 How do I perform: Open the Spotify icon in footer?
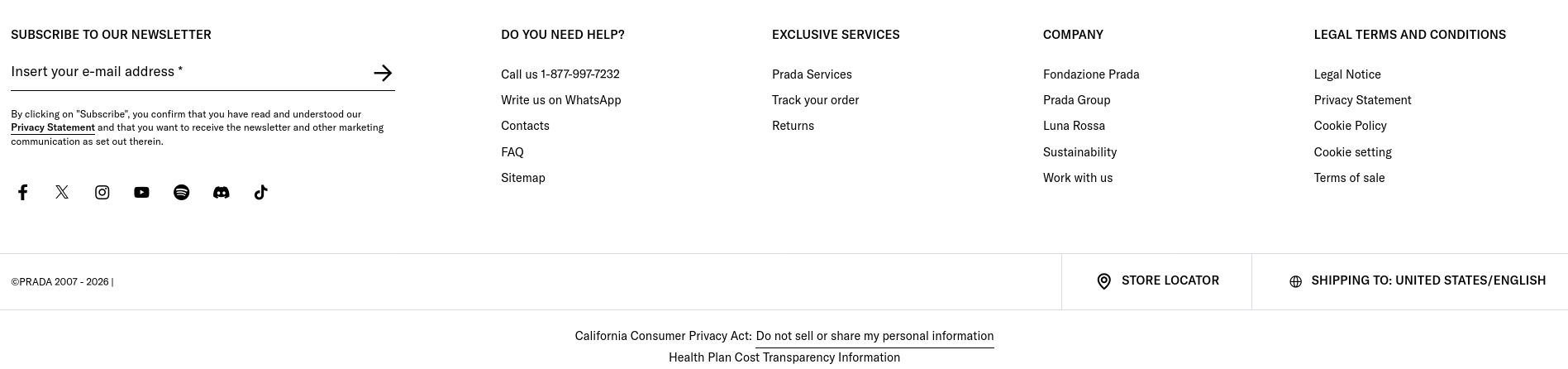point(181,193)
